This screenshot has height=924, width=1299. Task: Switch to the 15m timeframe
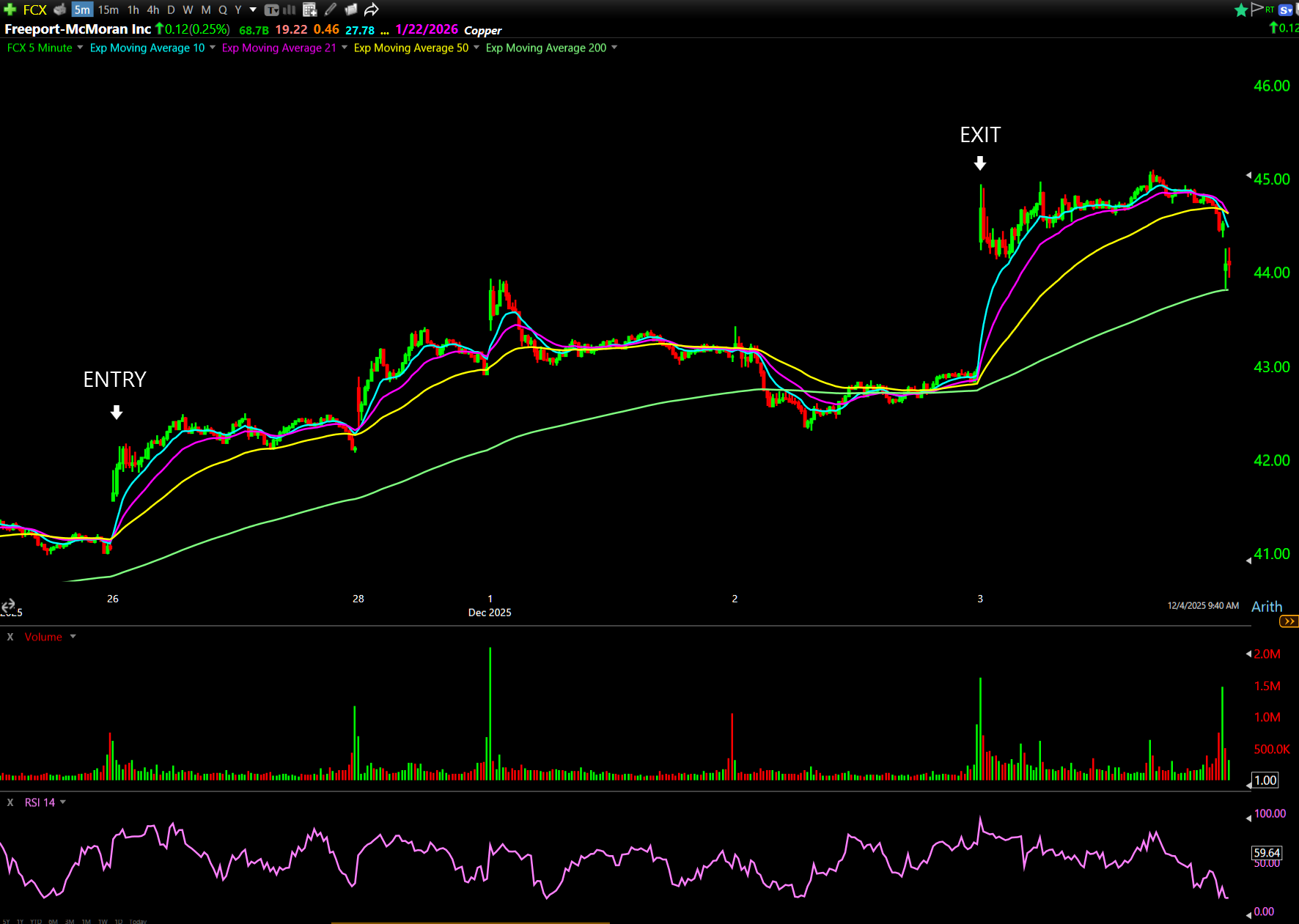tap(108, 10)
